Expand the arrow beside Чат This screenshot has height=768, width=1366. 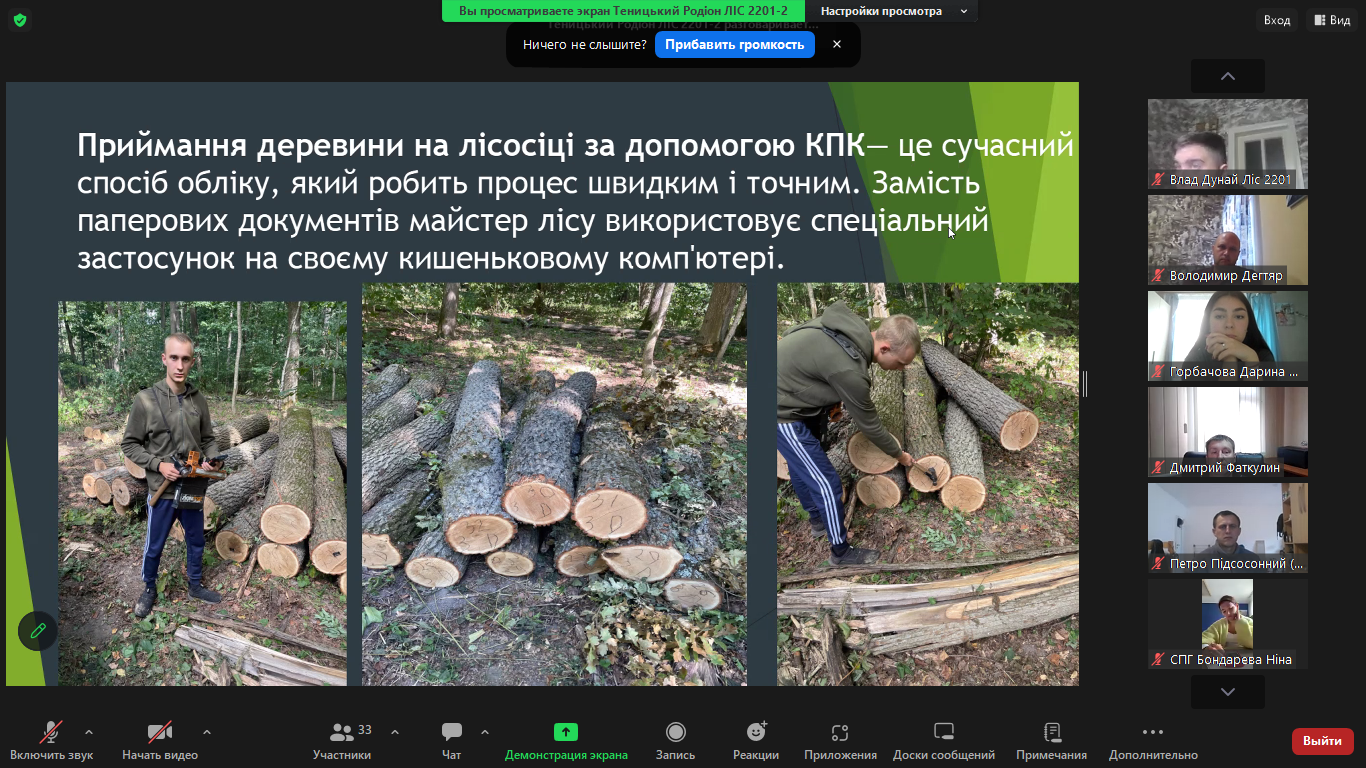[485, 731]
